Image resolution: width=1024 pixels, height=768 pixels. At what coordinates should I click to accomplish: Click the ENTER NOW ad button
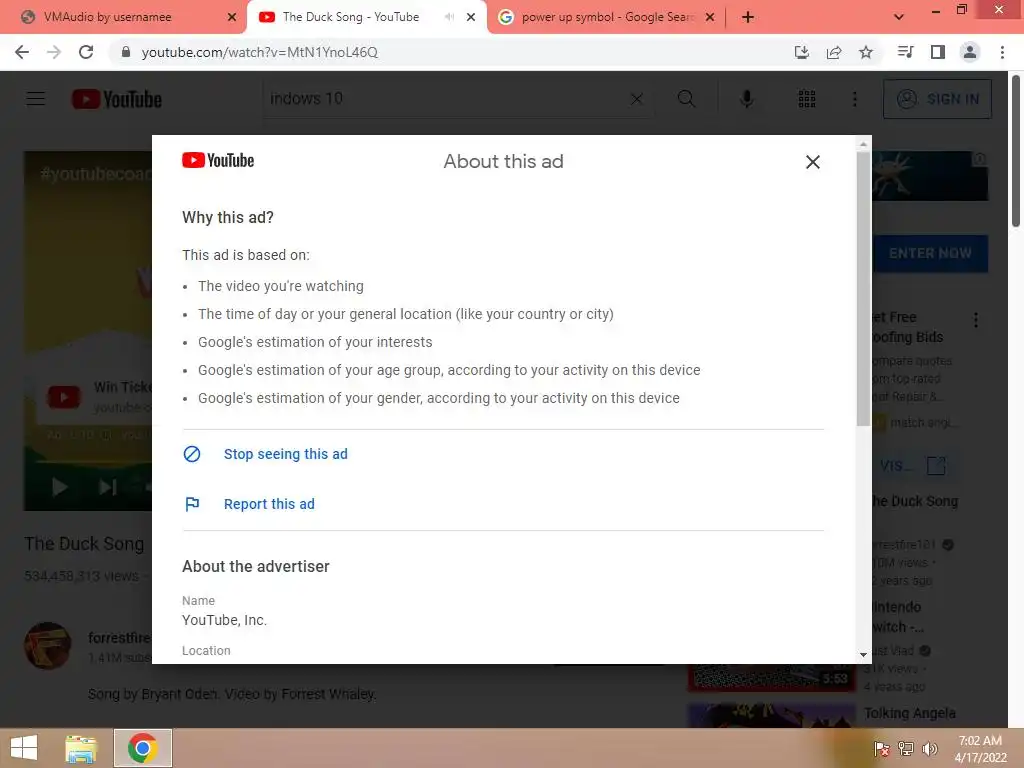(930, 253)
